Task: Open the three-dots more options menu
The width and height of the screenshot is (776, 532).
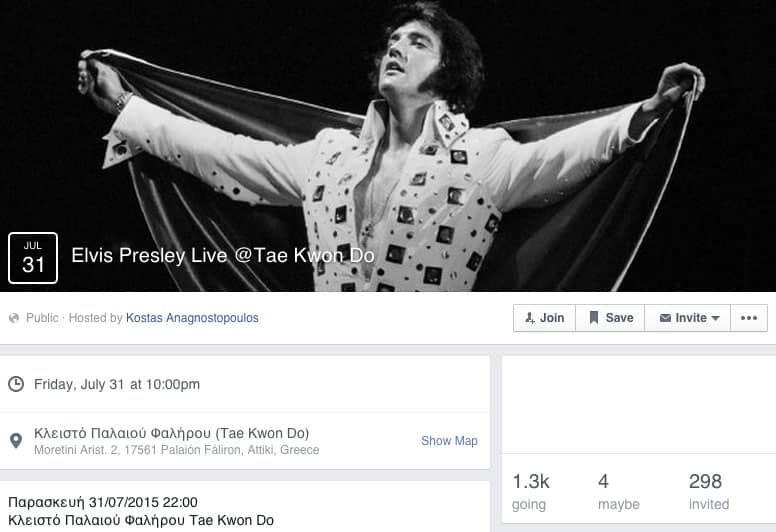Action: [x=749, y=318]
